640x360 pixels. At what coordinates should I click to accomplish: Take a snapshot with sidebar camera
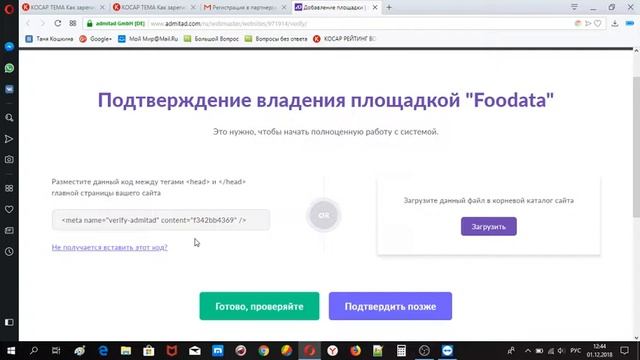(x=9, y=160)
